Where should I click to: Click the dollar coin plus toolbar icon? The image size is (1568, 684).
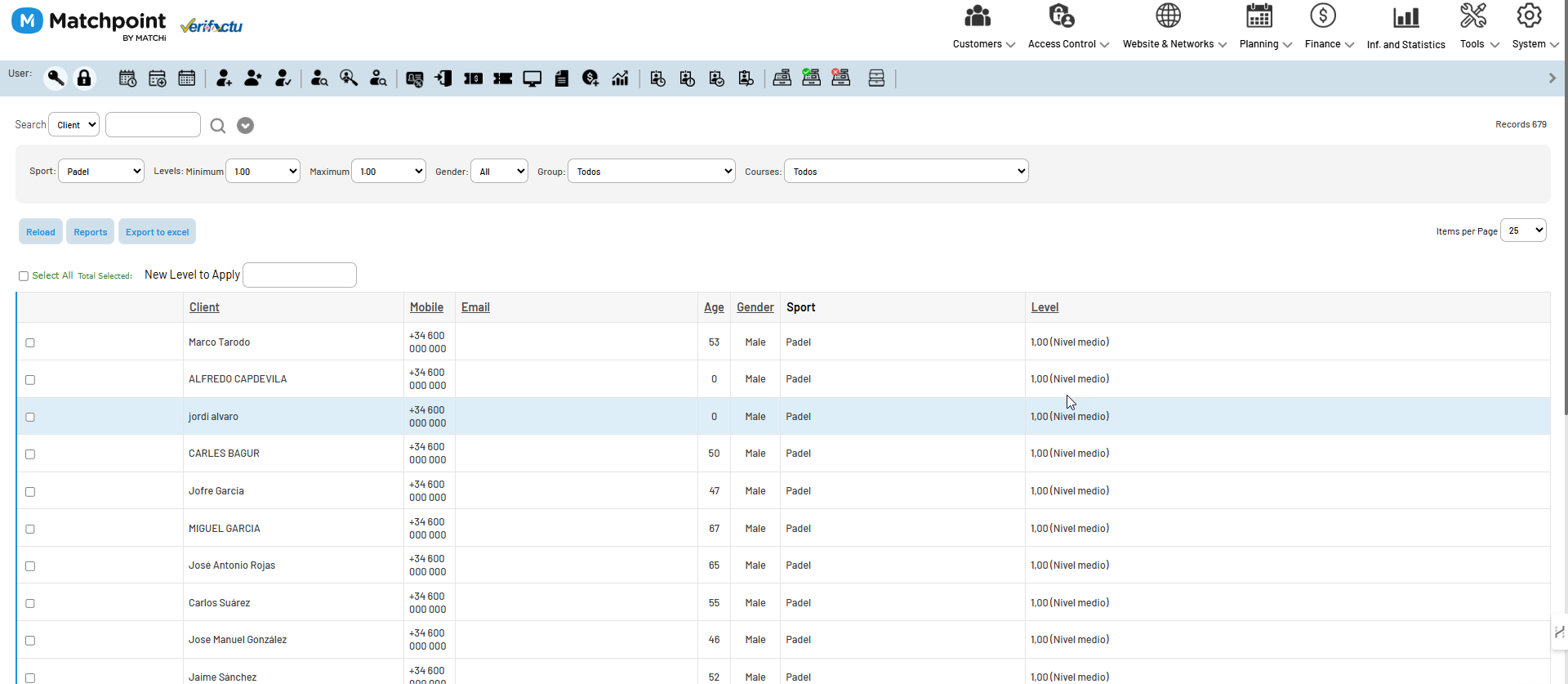click(590, 78)
